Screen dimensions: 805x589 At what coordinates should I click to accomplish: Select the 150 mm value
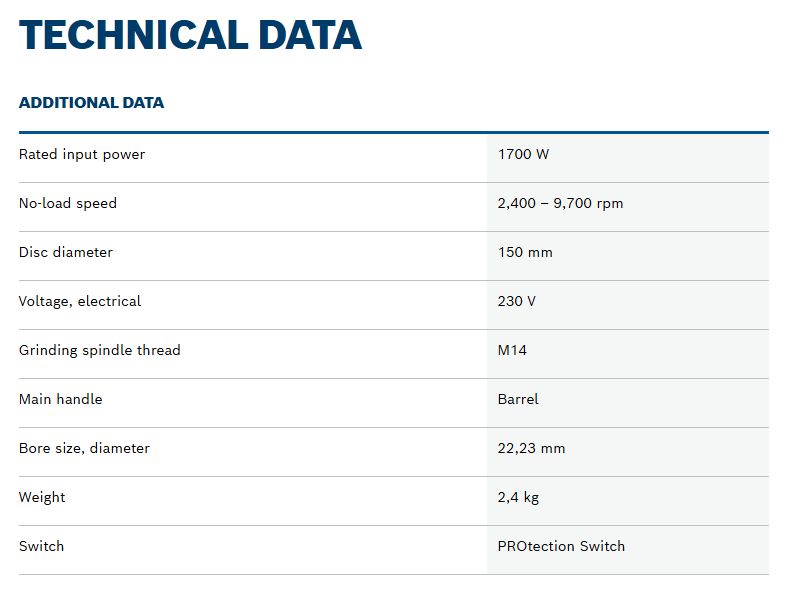[x=525, y=252]
